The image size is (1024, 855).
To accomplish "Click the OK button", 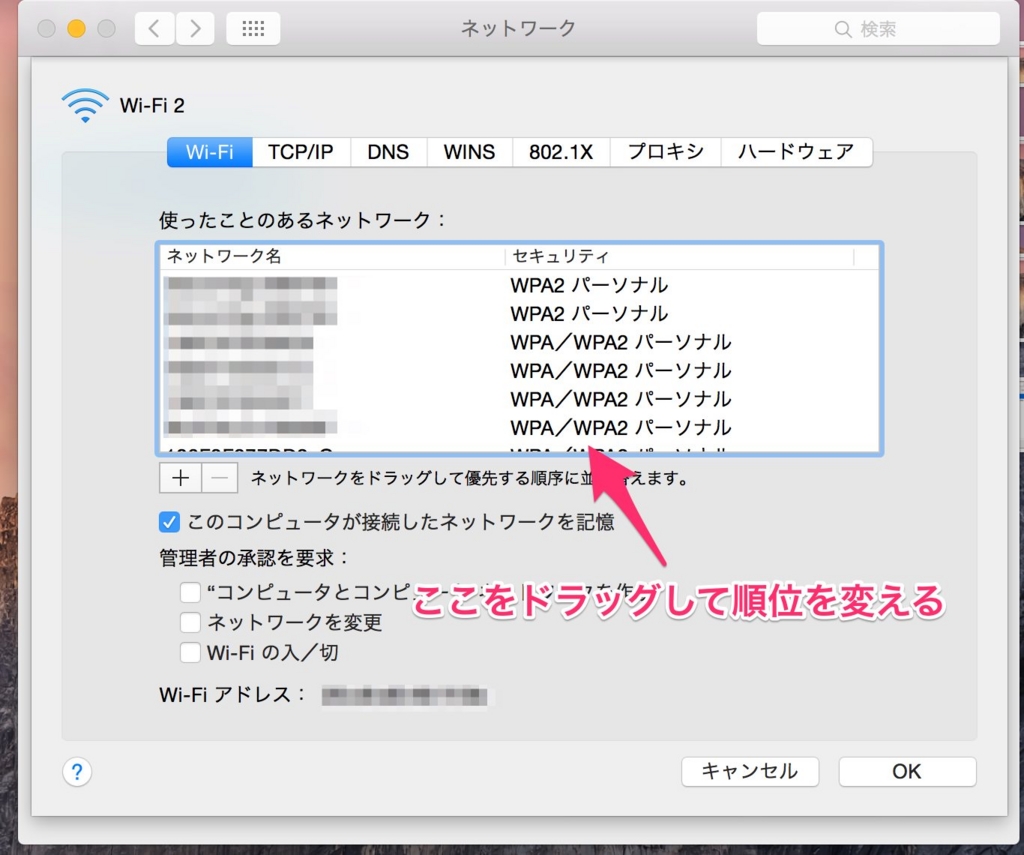I will [x=906, y=771].
